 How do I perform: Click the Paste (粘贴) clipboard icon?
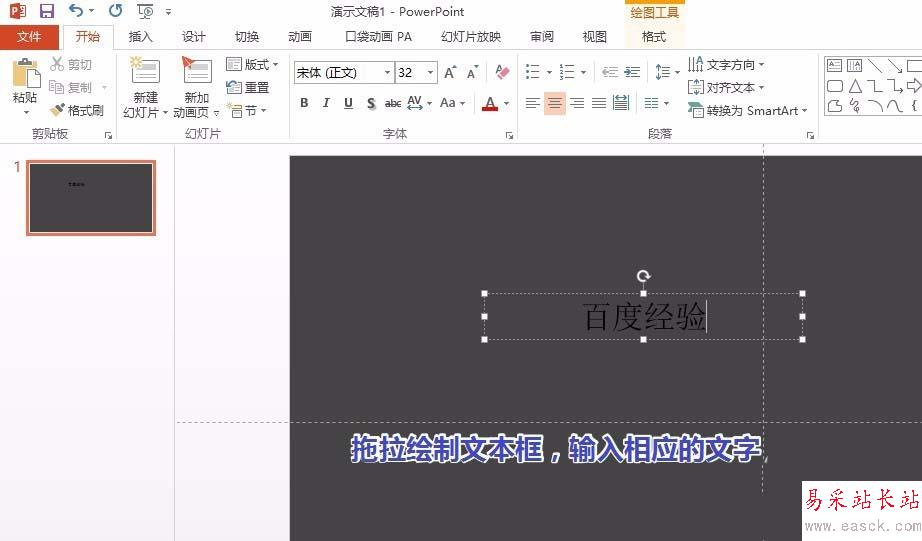(25, 75)
